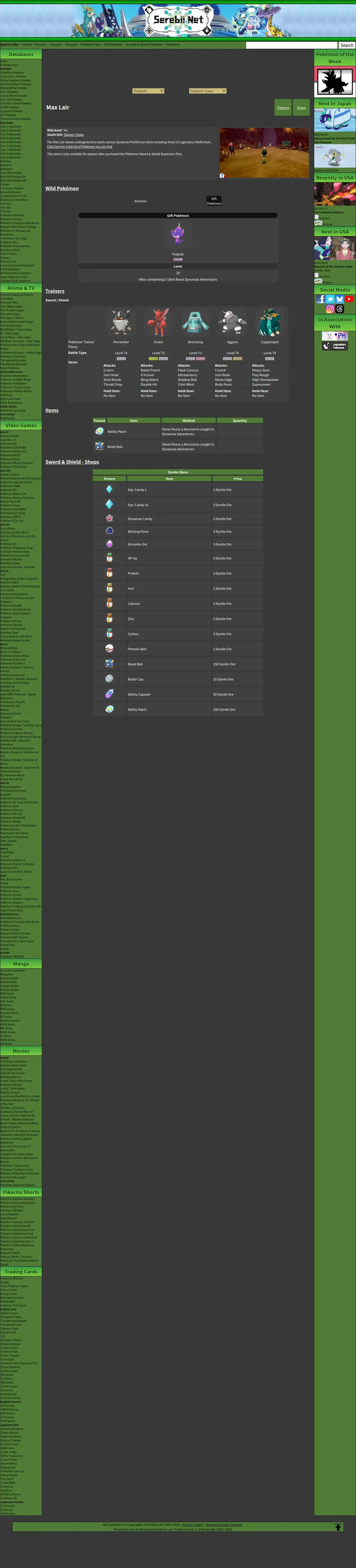Click the Beast Ball icon in Items table
Screen dimensions: 356x1568
[x=99, y=446]
